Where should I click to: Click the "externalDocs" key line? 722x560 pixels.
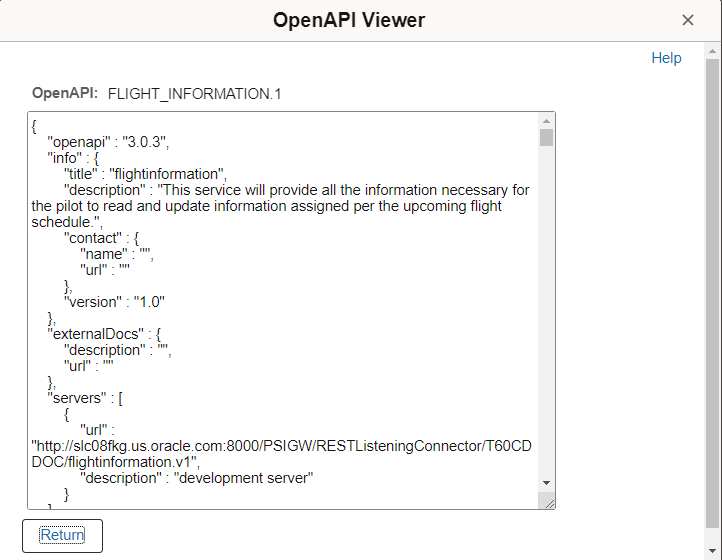(104, 334)
